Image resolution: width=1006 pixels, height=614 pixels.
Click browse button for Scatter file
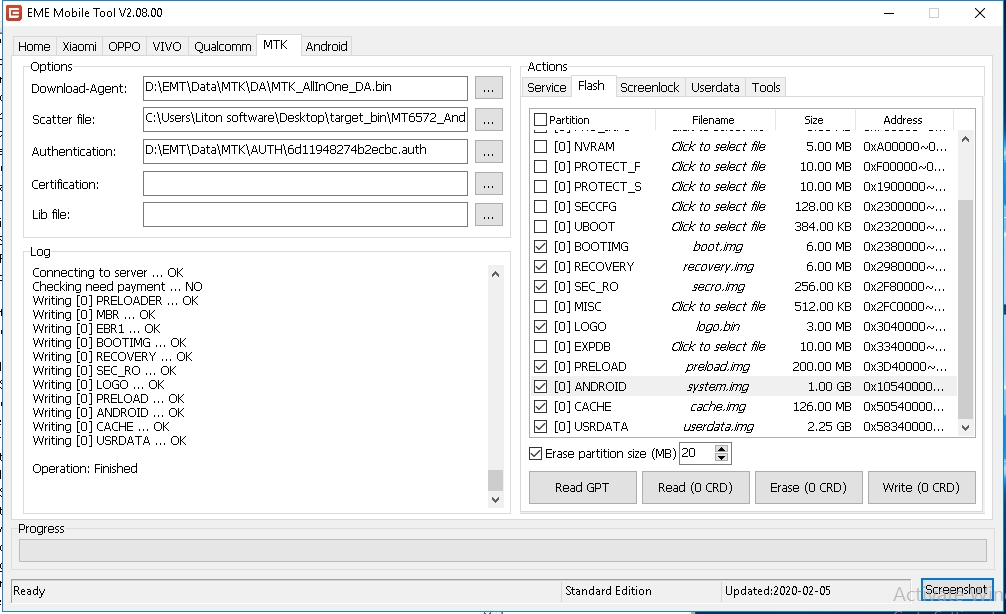pyautogui.click(x=488, y=120)
